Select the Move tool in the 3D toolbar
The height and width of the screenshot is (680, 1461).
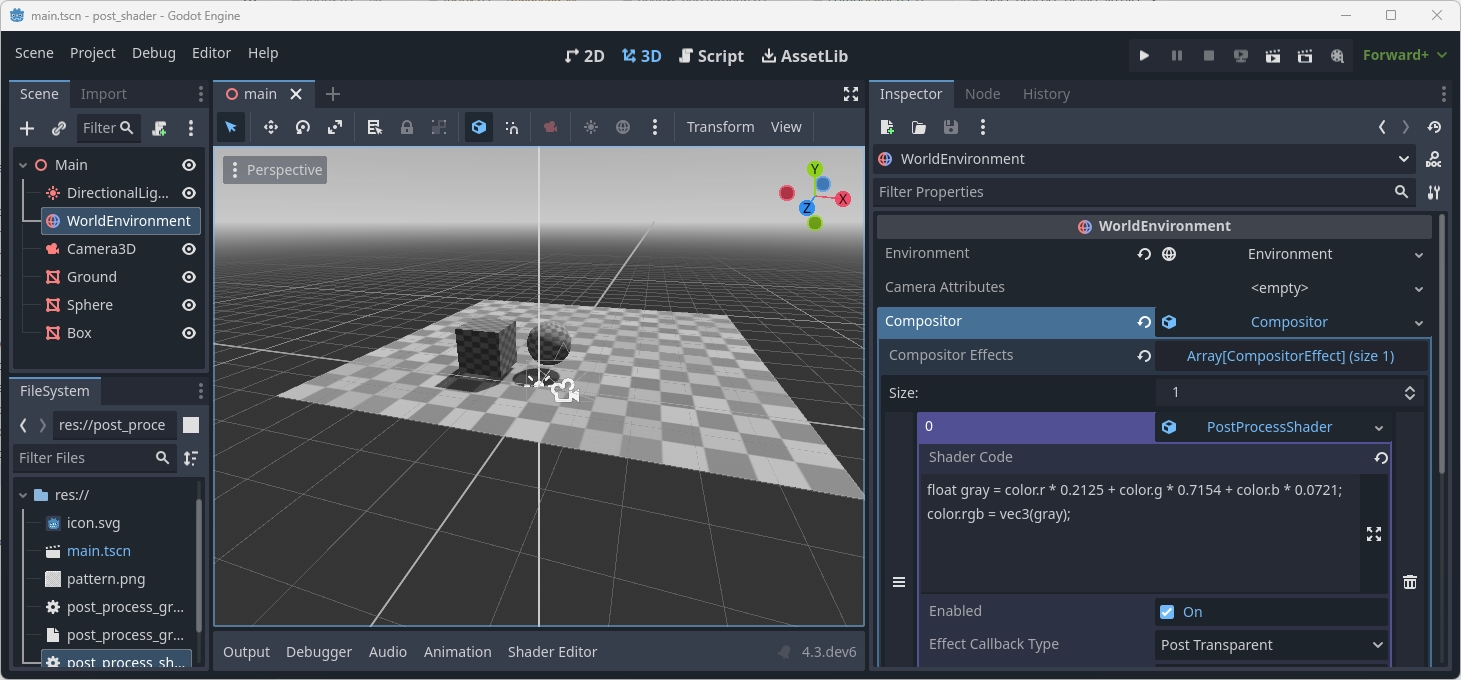click(x=270, y=127)
